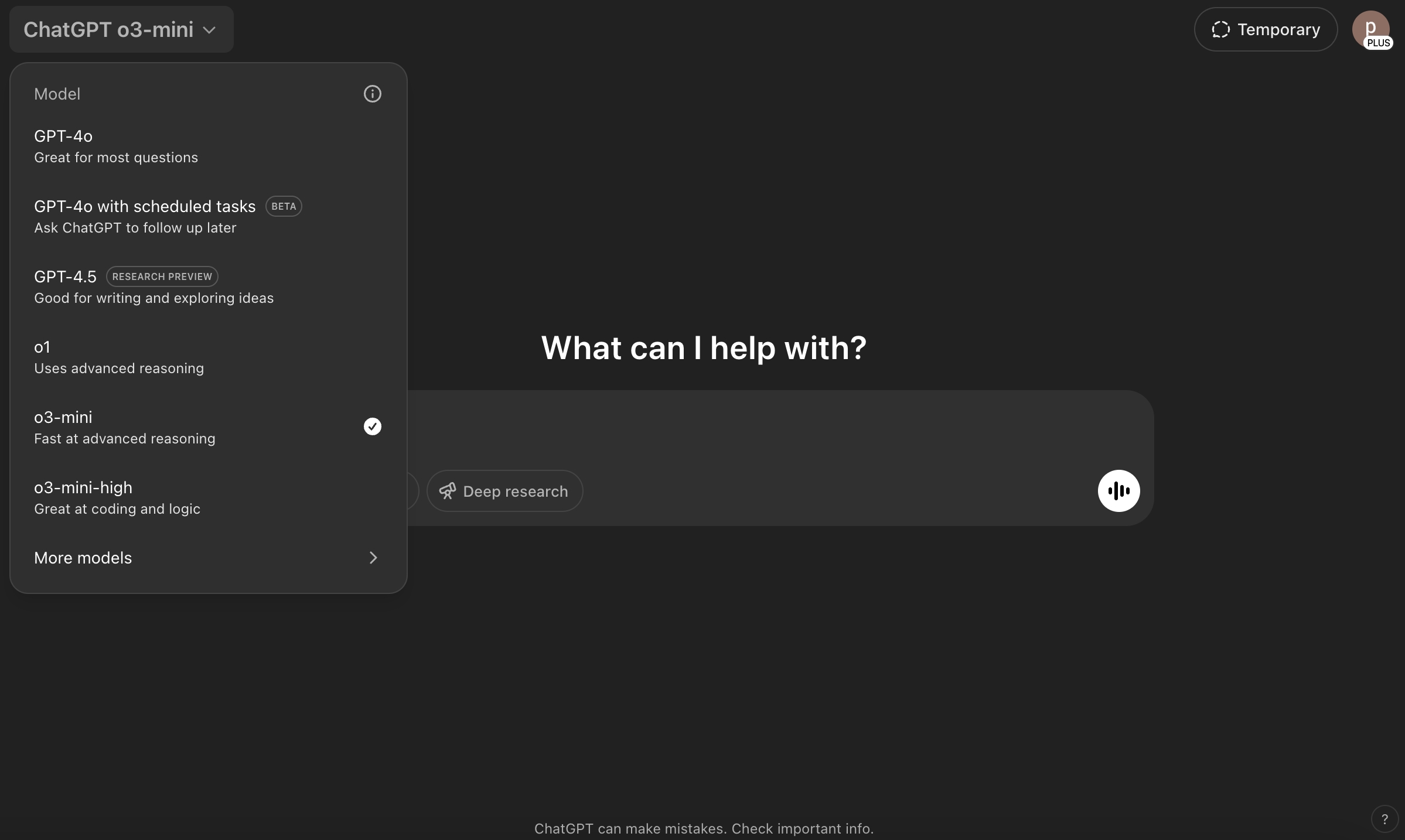Select the o1 advanced reasoning model

coord(208,357)
